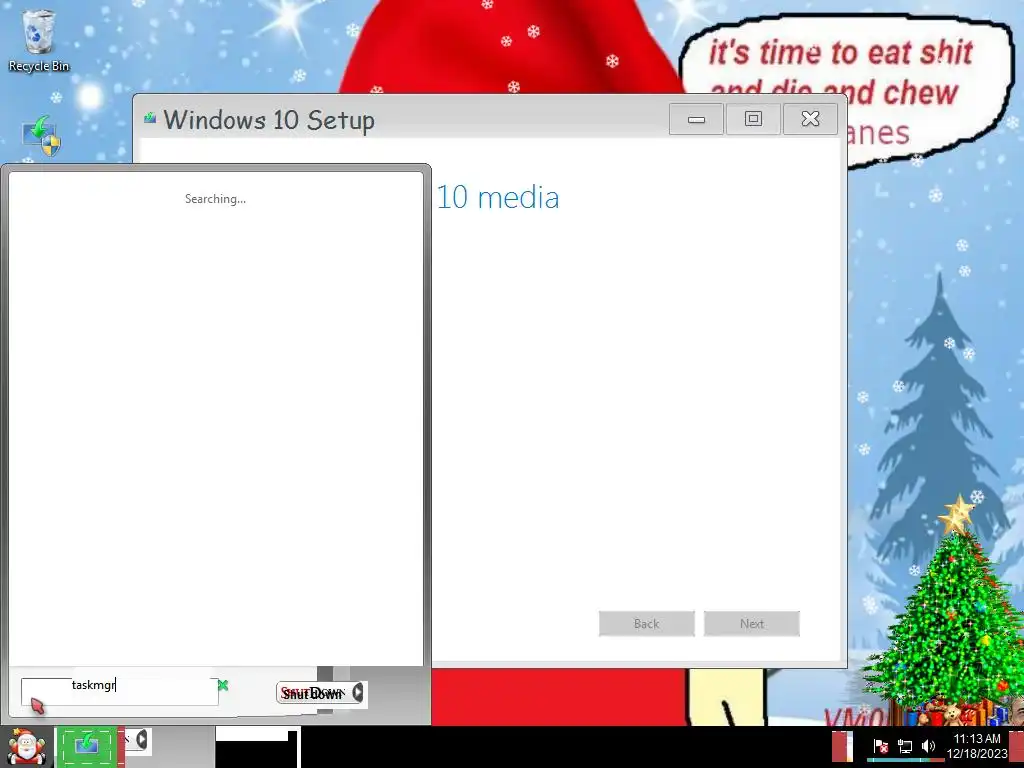The image size is (1024, 768).
Task: Clear search with the green X icon
Action: [x=223, y=685]
